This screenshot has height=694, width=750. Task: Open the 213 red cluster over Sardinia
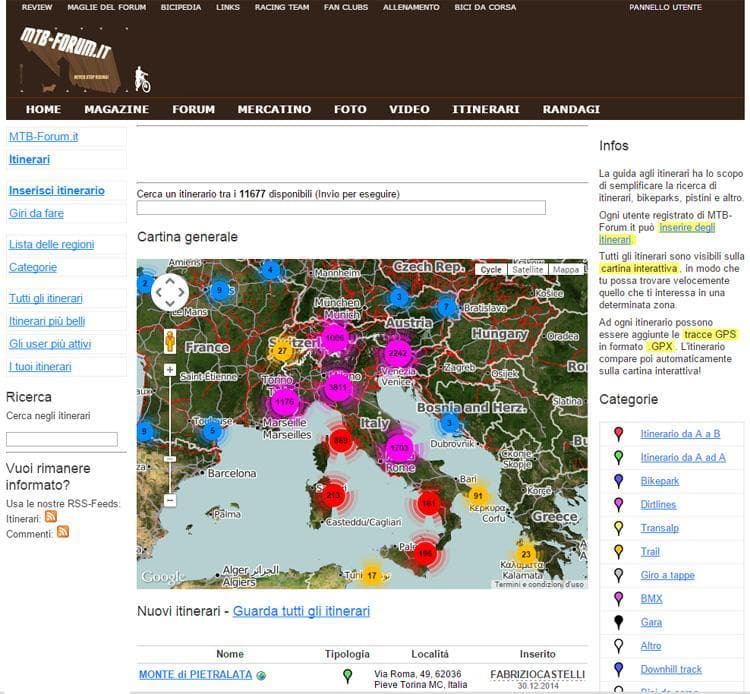click(x=333, y=495)
